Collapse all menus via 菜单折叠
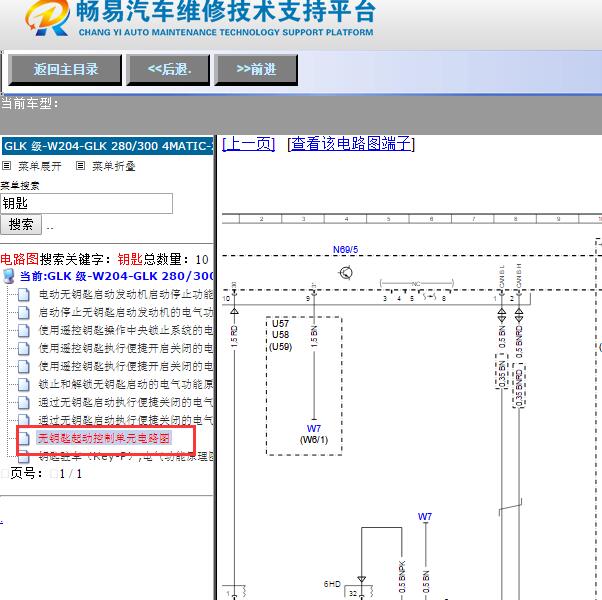 [114, 166]
